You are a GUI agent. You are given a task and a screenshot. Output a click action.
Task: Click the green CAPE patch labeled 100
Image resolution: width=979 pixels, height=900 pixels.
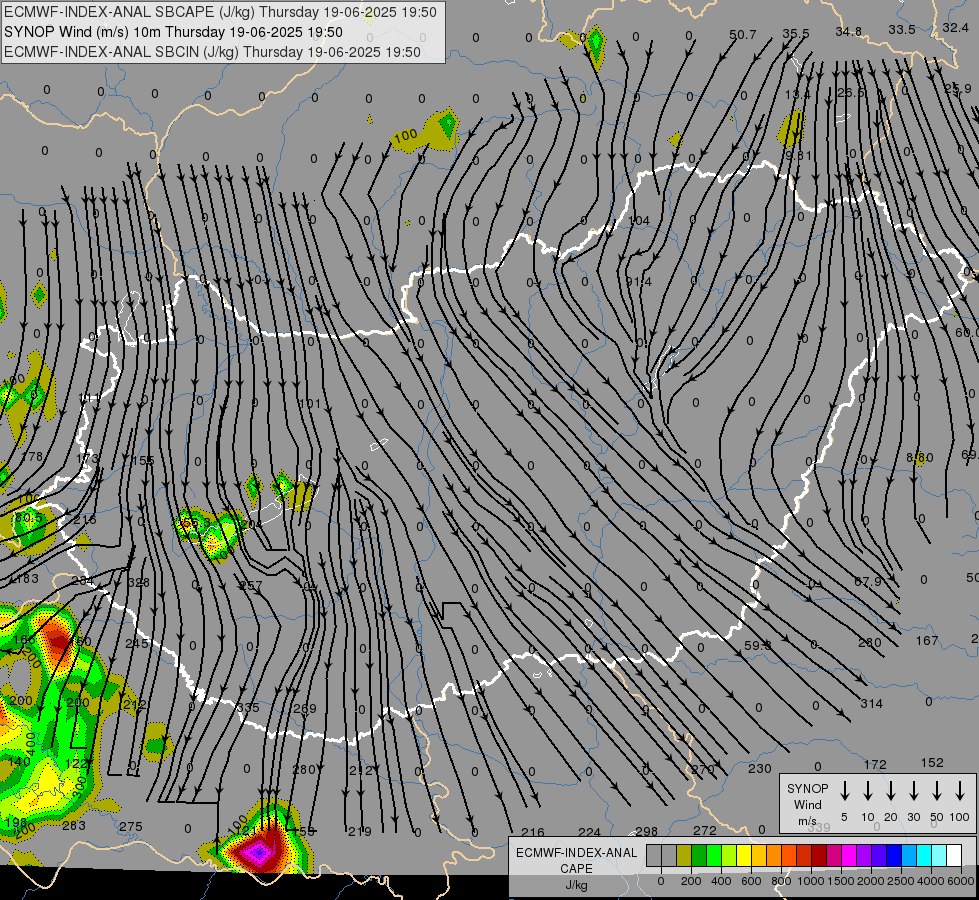click(425, 132)
